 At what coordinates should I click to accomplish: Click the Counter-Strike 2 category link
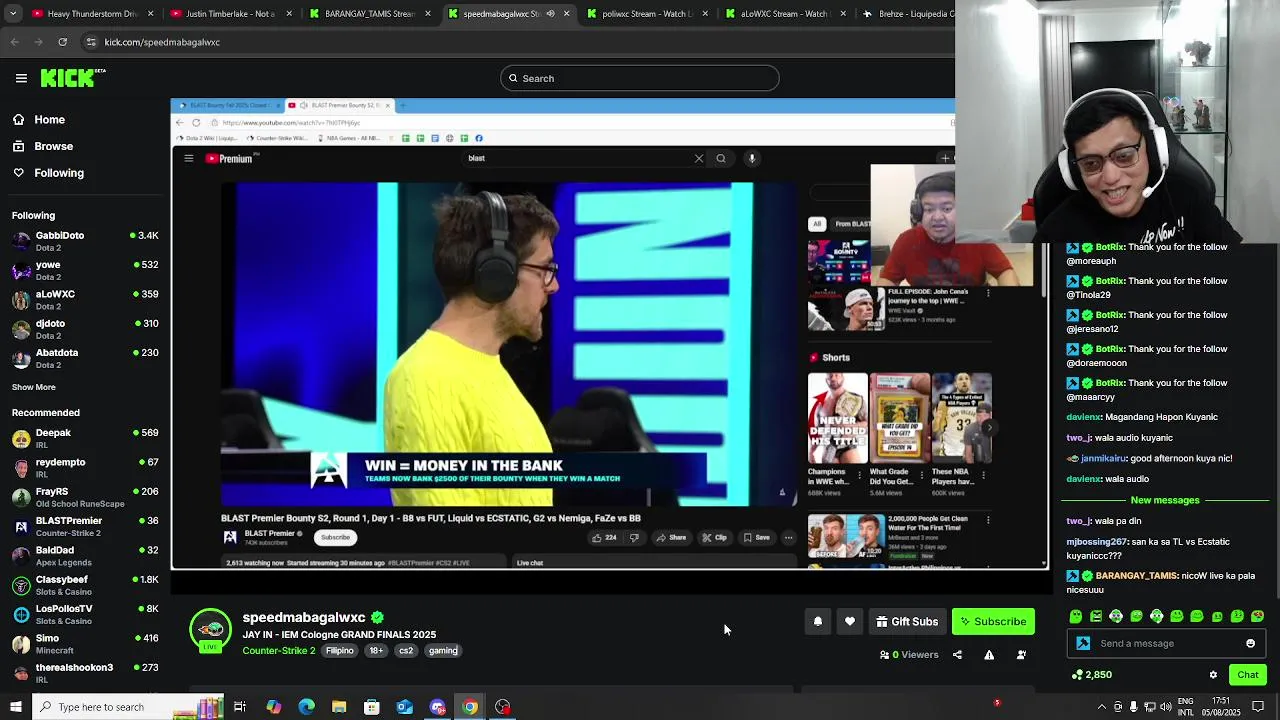pos(279,651)
